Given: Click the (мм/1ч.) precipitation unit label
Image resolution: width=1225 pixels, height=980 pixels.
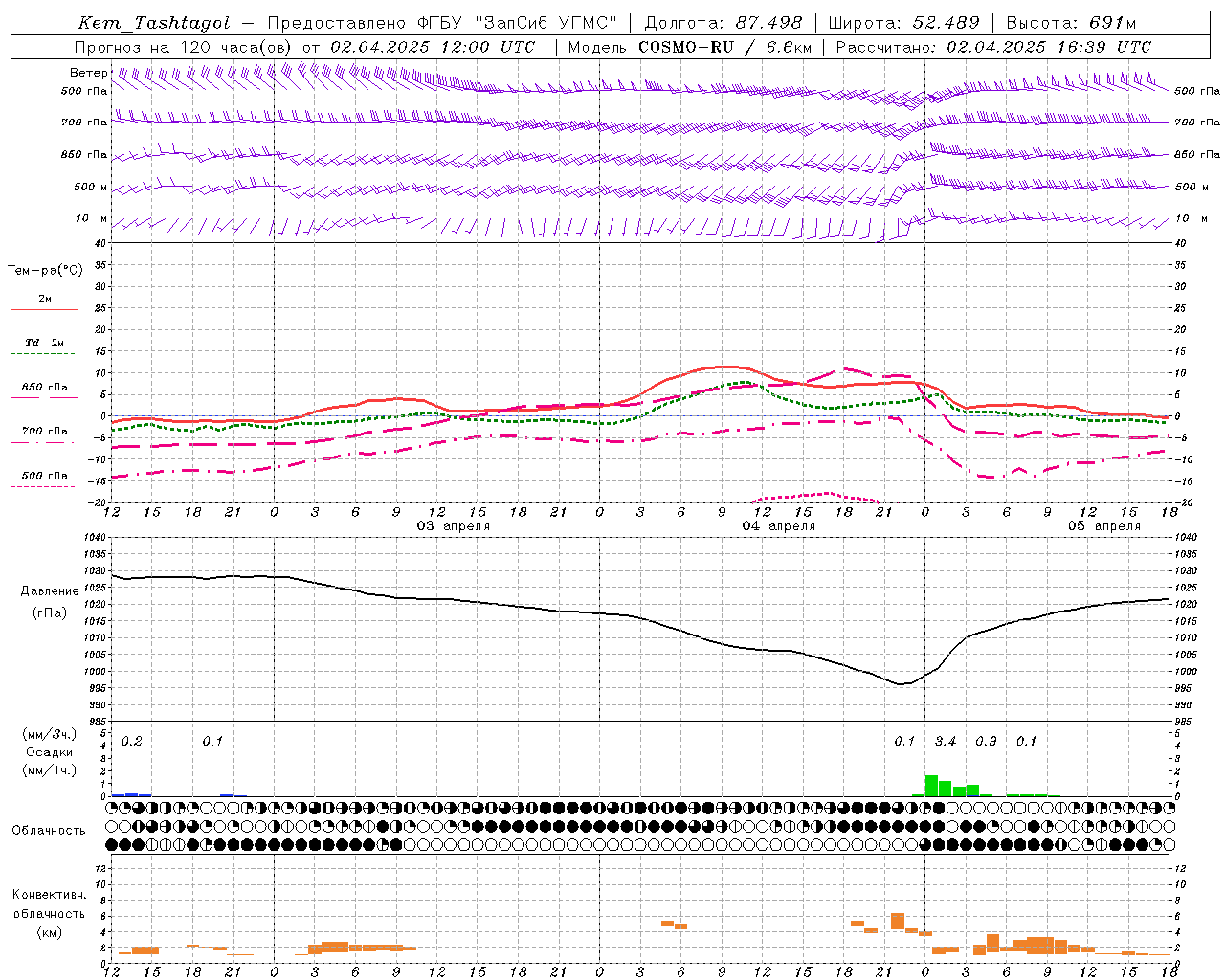Looking at the screenshot, I should [x=49, y=770].
